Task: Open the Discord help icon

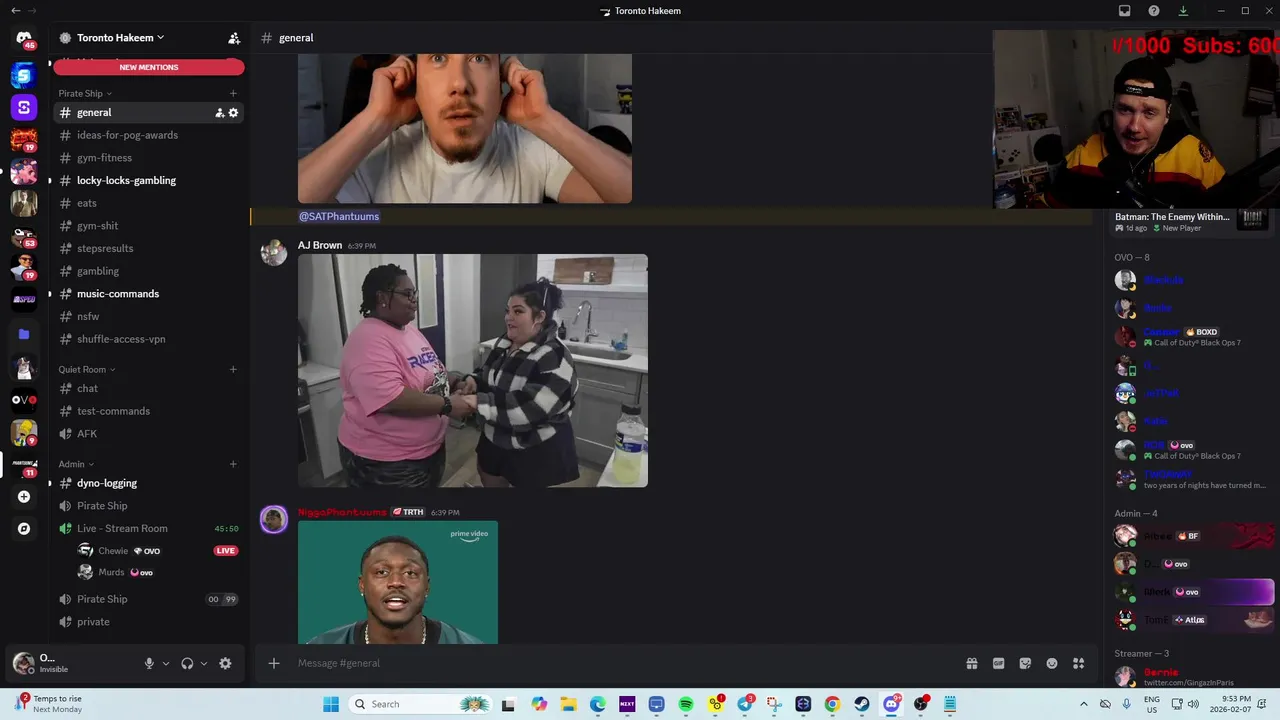Action: (1154, 11)
